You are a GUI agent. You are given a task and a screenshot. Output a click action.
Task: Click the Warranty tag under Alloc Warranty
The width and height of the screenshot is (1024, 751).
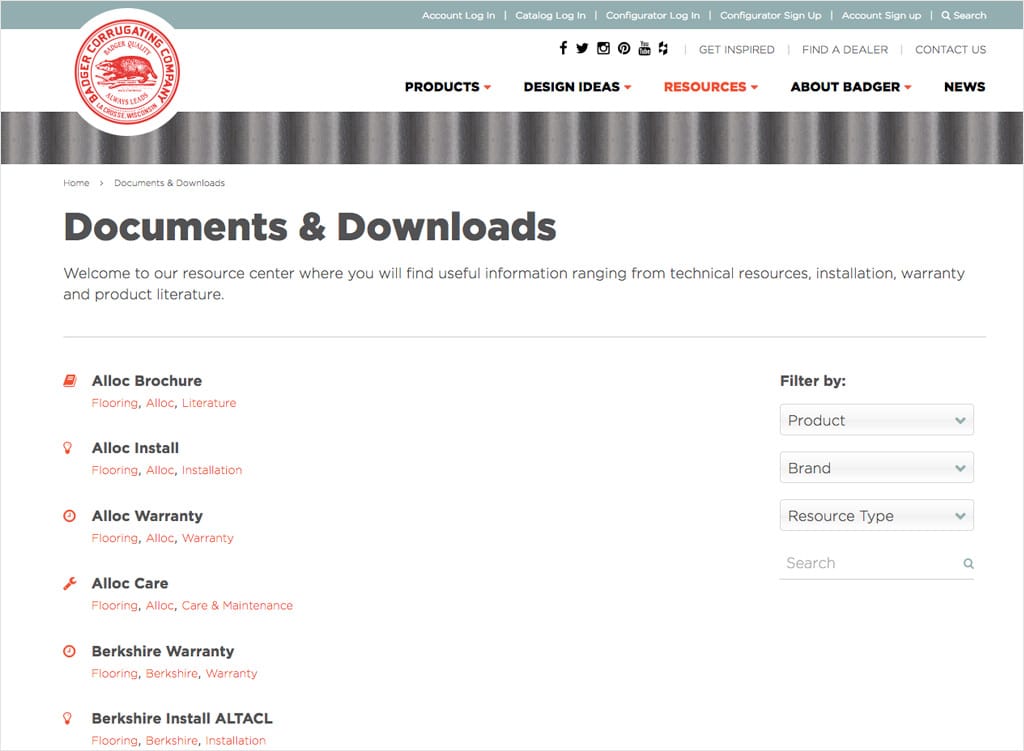pyautogui.click(x=208, y=538)
